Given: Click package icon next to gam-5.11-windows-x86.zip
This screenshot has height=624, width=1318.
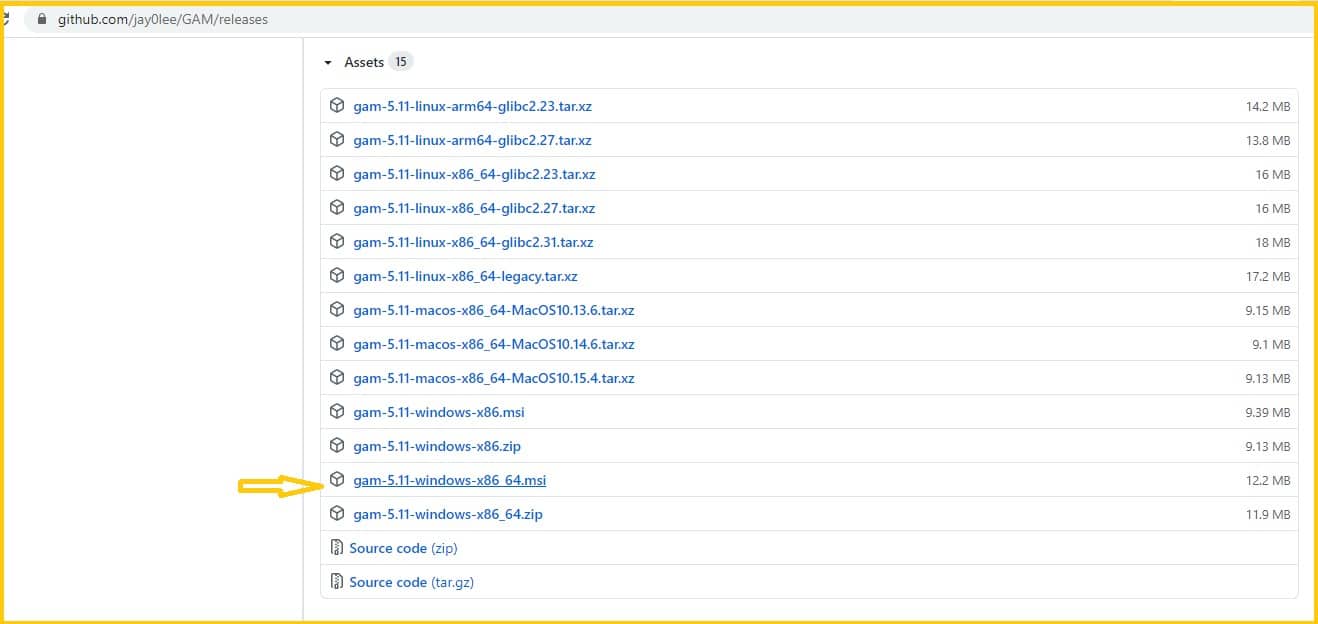Looking at the screenshot, I should (x=337, y=446).
